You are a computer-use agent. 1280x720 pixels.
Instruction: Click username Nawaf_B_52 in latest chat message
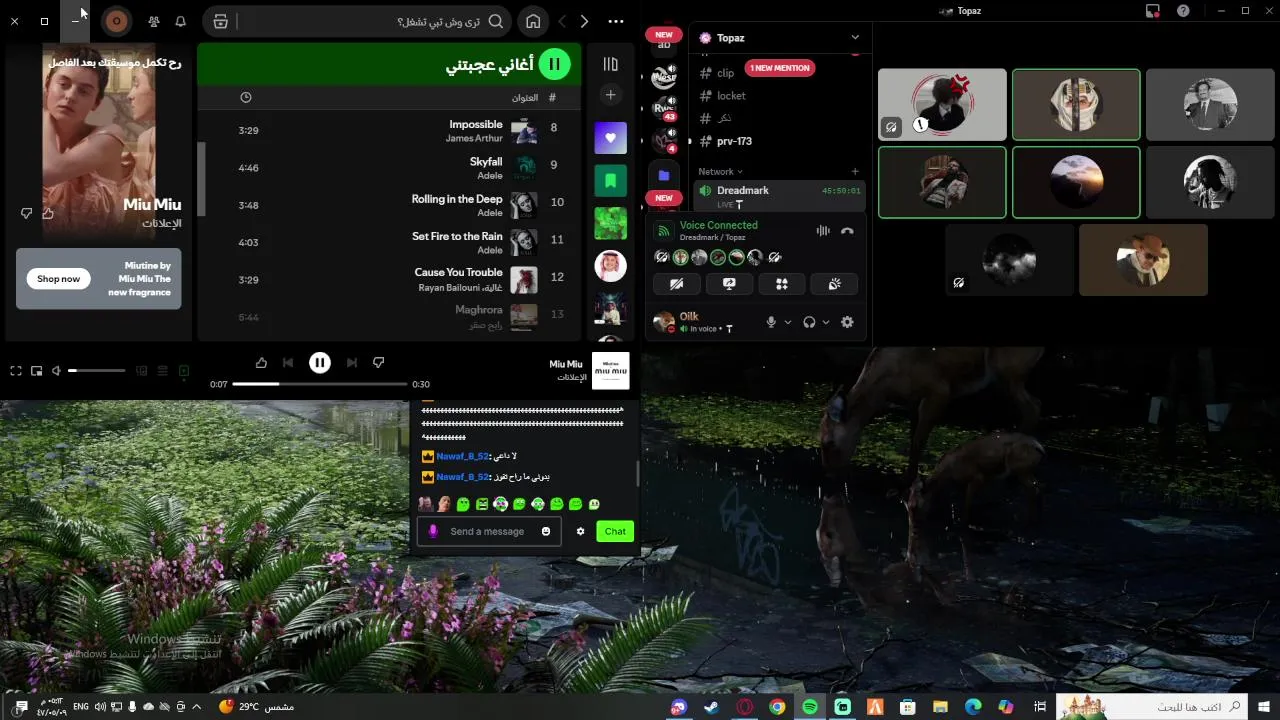pos(463,477)
